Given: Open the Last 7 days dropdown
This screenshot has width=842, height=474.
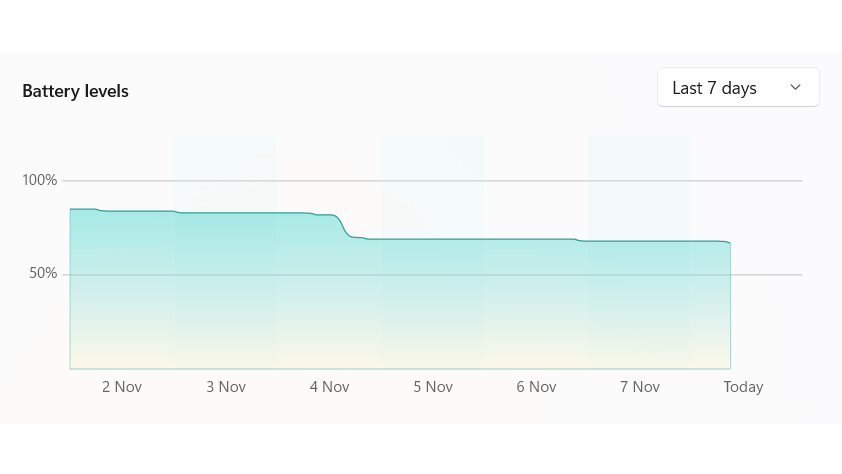Looking at the screenshot, I should pyautogui.click(x=737, y=88).
